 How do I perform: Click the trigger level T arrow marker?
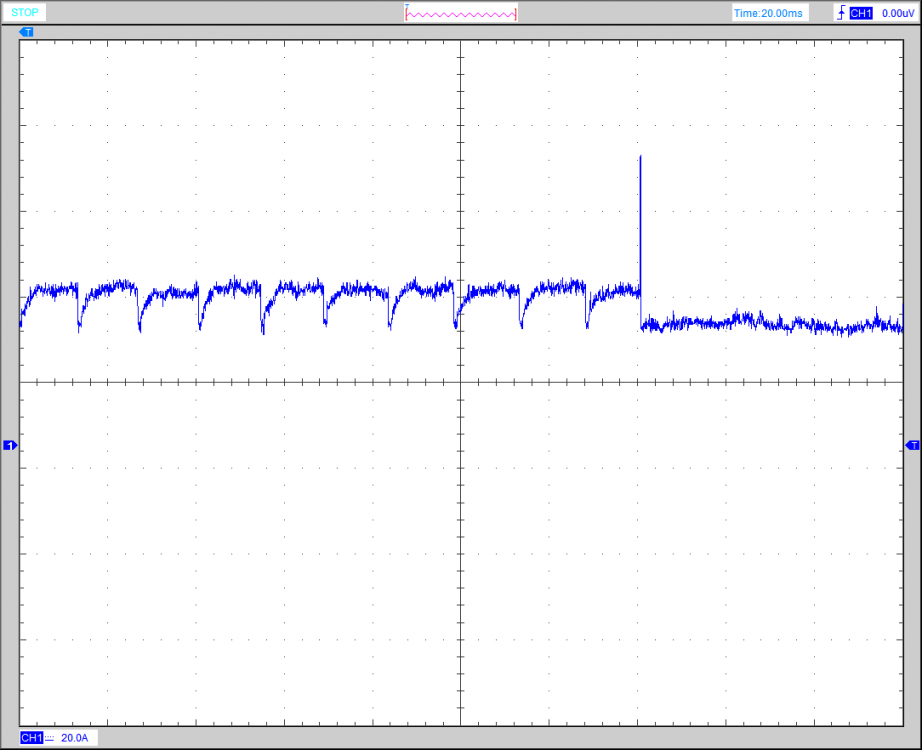(x=912, y=445)
